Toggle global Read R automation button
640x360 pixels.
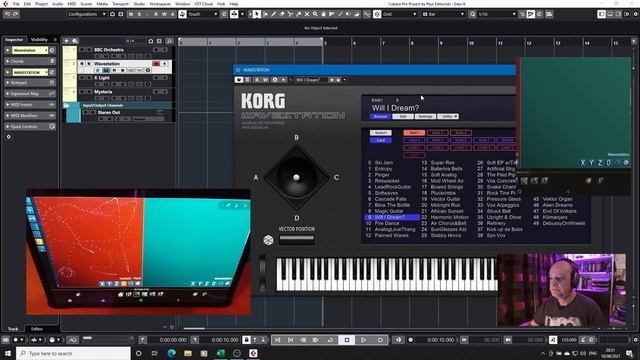156,14
